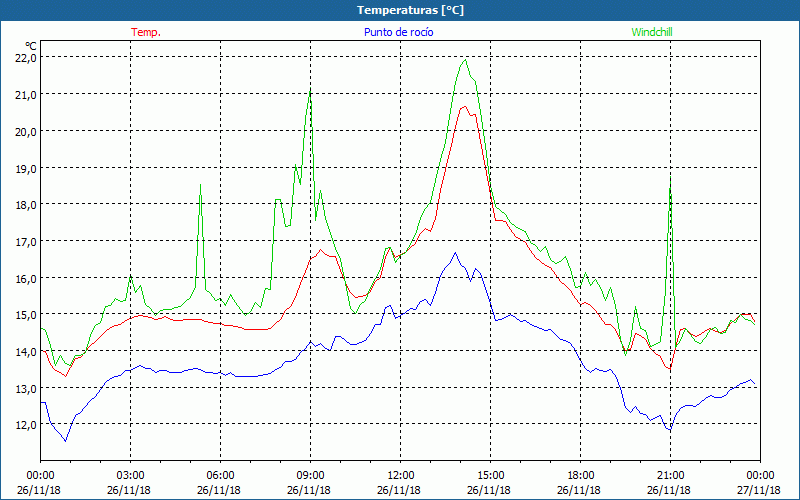800x500 pixels.
Task: Click the 21:00 time axis label
Action: click(670, 476)
